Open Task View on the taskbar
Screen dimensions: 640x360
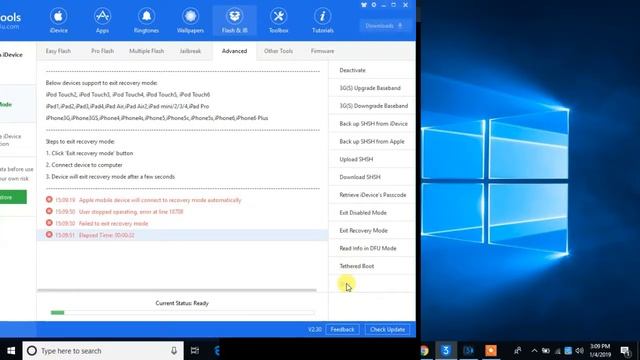(x=195, y=351)
